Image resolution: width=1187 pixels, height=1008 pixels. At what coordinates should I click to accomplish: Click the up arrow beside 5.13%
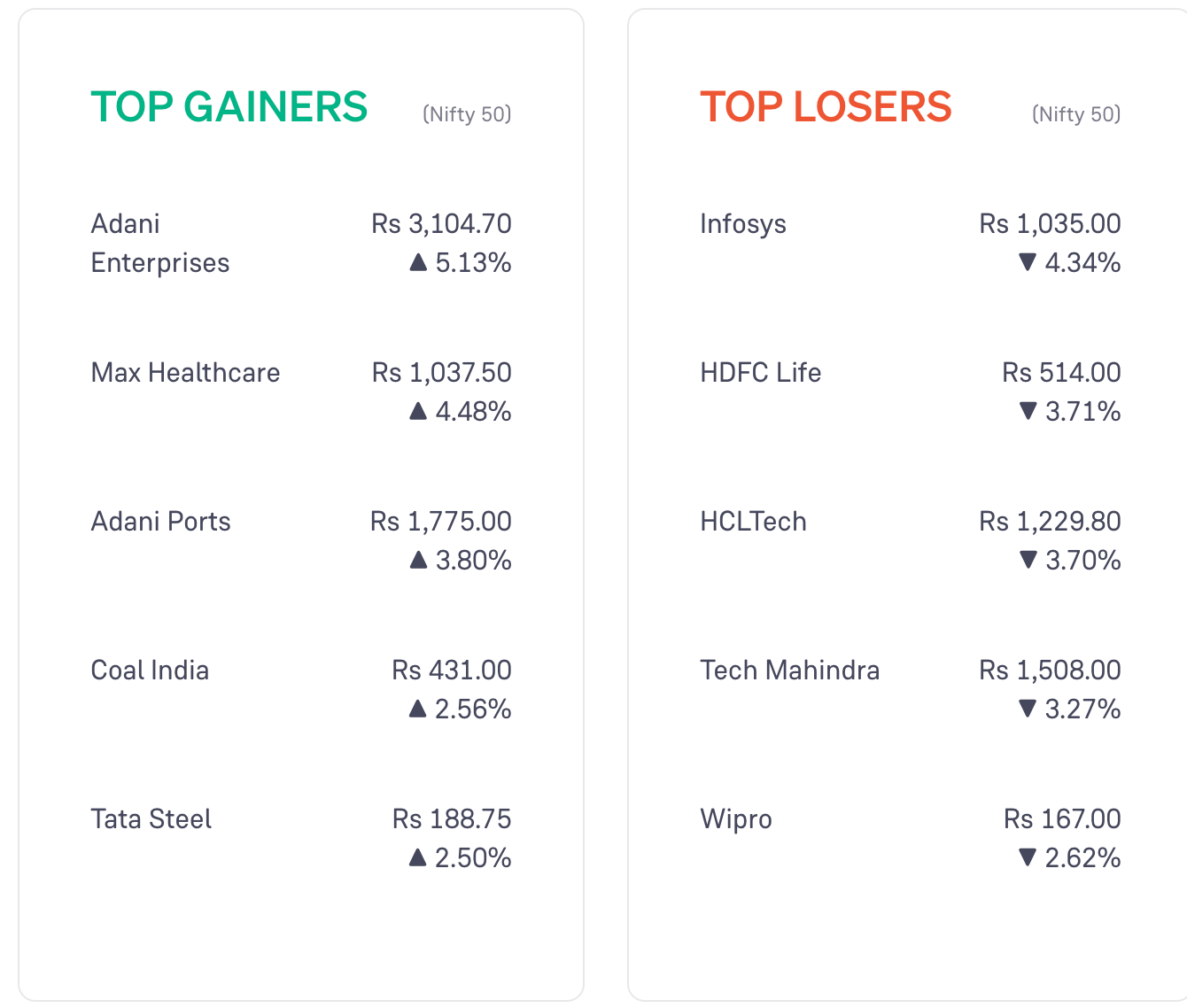418,262
